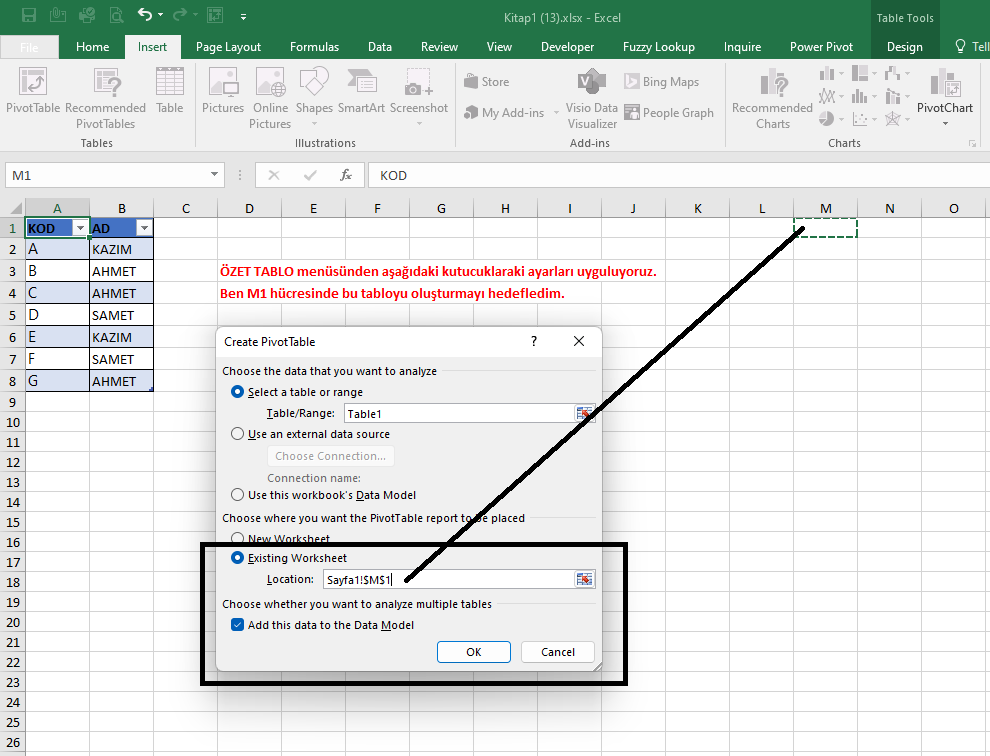This screenshot has height=756, width=990.
Task: Switch to the Formulas tab
Action: 314,47
